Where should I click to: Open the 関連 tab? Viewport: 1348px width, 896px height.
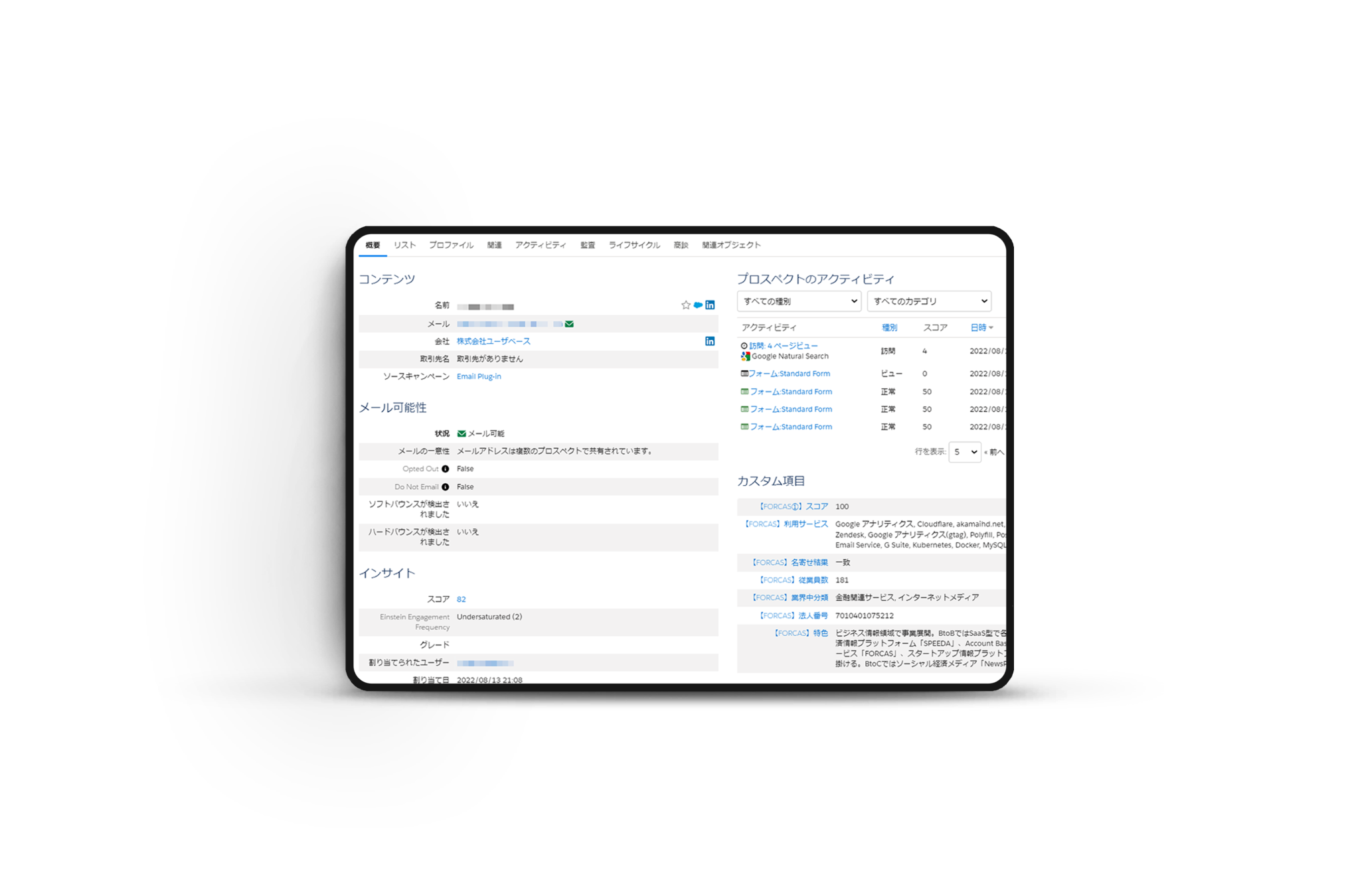point(495,246)
